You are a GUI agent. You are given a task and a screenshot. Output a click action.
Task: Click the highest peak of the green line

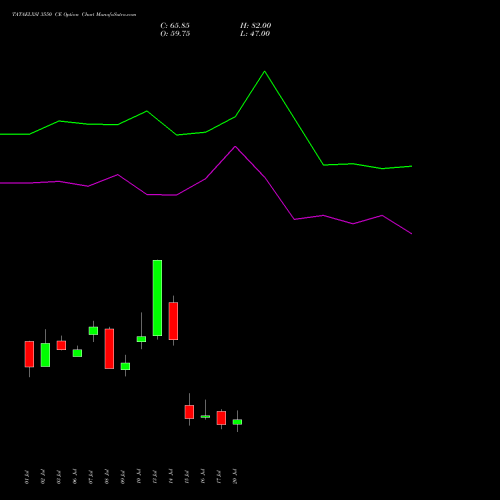coord(265,71)
